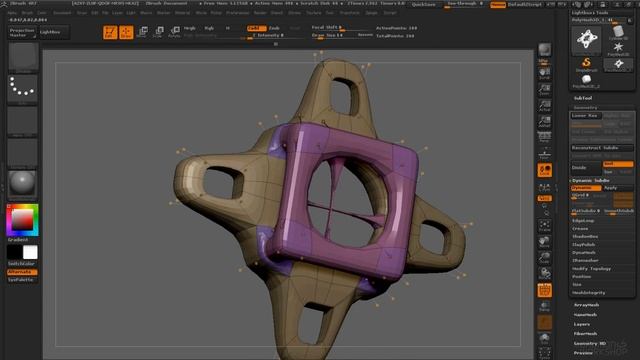
Task: Toggle the Floor grid icon
Action: point(544,154)
